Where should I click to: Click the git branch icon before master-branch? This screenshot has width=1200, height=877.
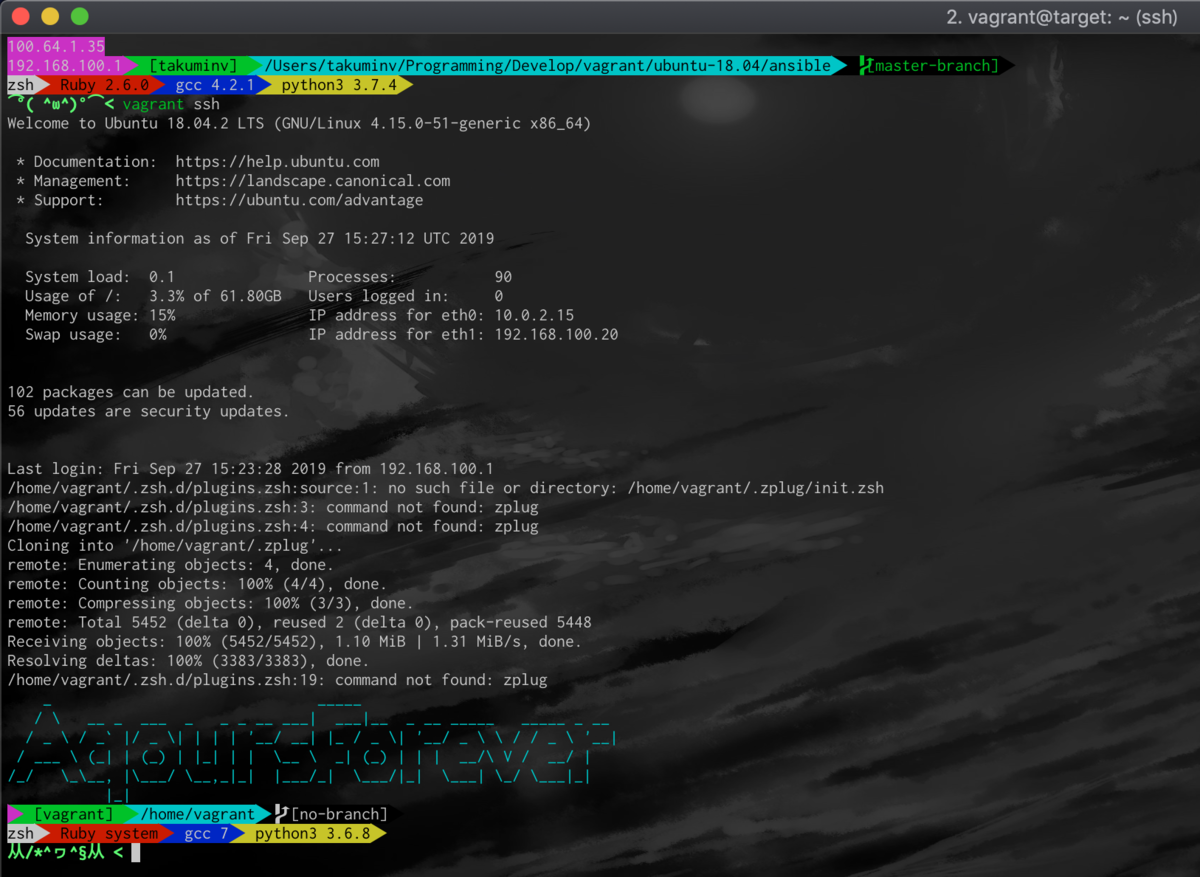866,66
